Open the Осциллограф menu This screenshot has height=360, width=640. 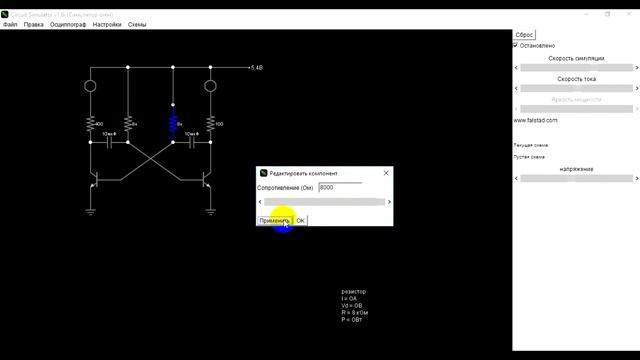pos(68,24)
